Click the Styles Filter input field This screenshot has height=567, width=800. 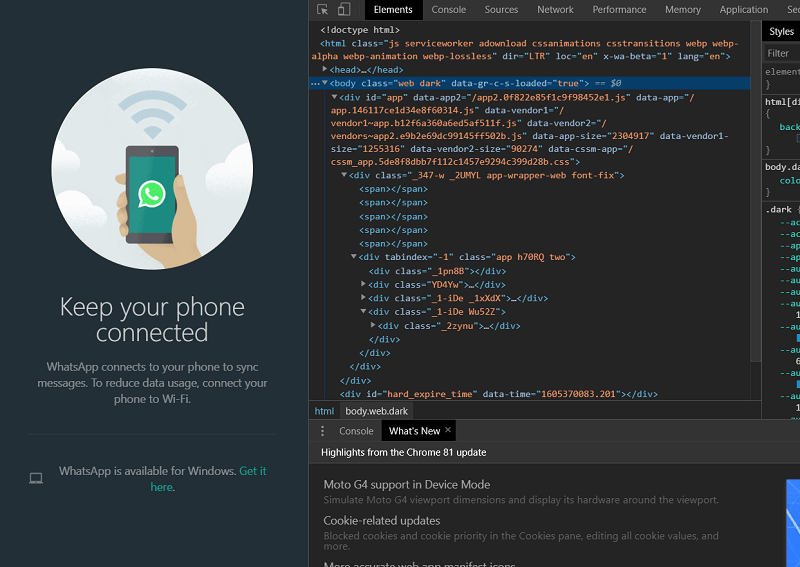click(782, 53)
